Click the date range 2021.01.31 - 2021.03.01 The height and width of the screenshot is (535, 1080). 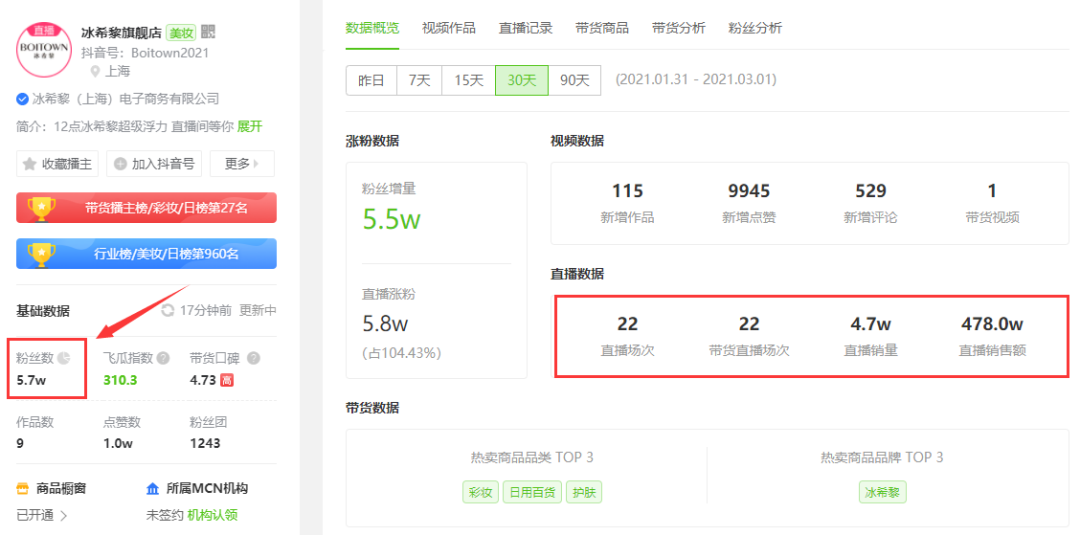click(696, 80)
